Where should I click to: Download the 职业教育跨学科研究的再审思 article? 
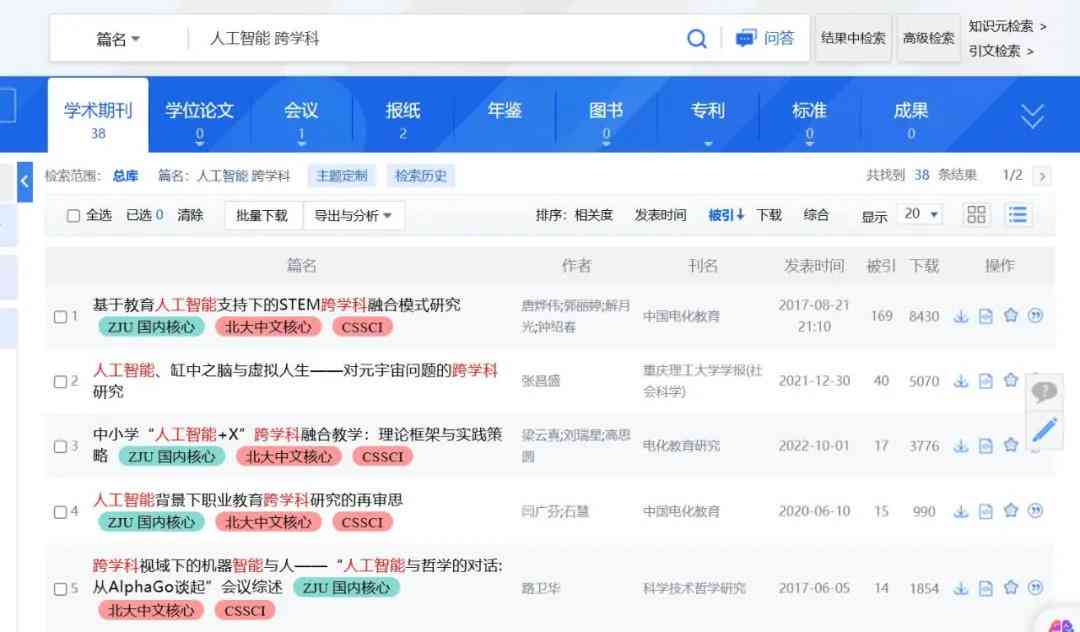[x=961, y=512]
